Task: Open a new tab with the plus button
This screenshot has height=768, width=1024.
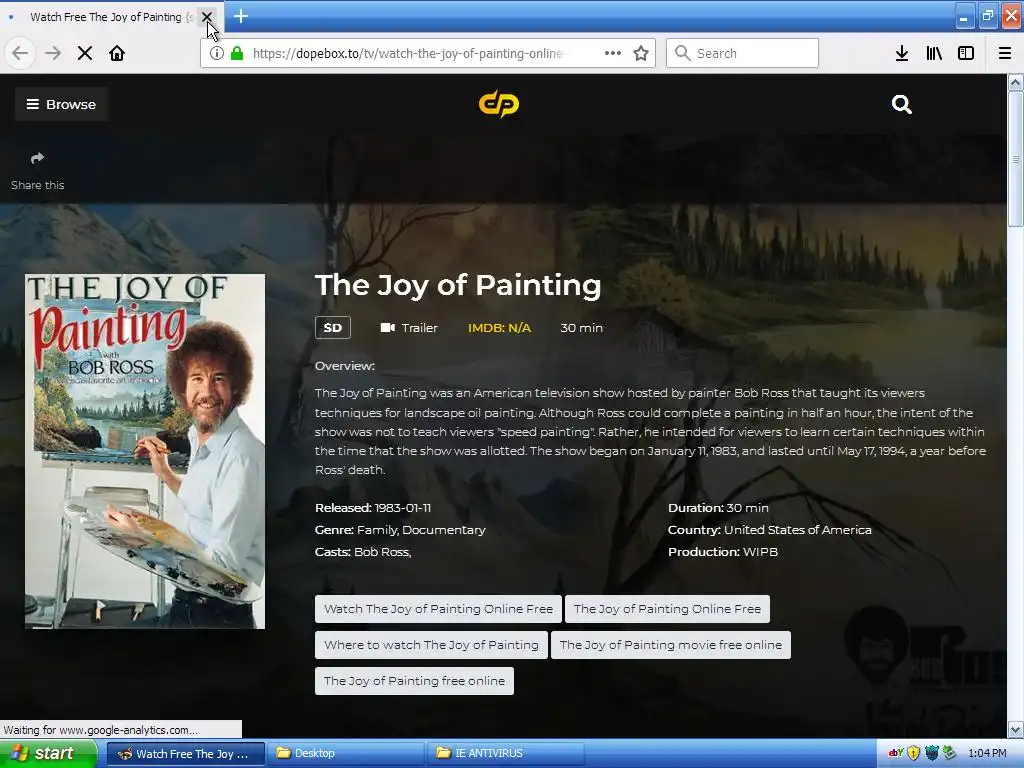Action: [241, 16]
